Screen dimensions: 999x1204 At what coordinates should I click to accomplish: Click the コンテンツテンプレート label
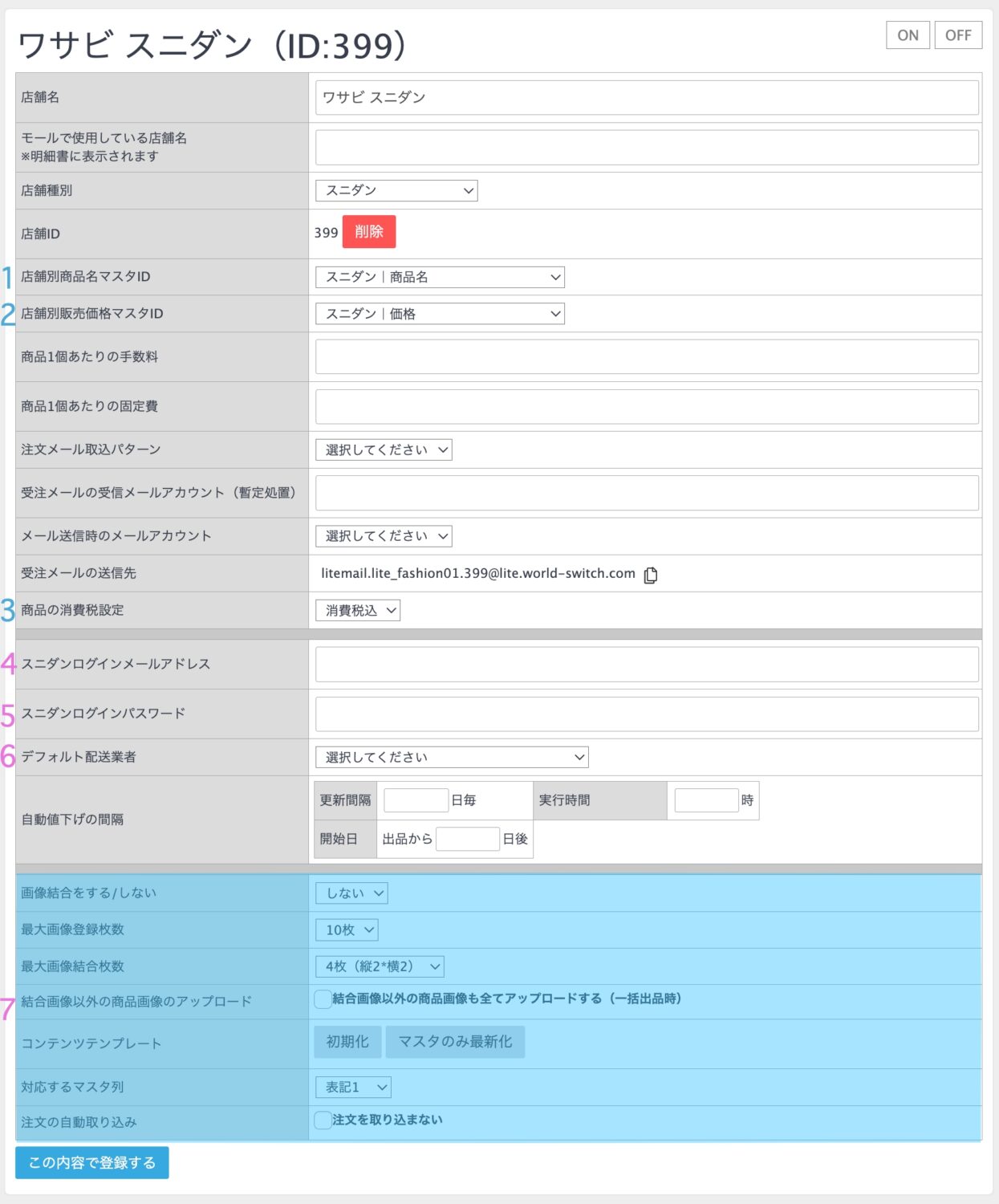point(91,1043)
